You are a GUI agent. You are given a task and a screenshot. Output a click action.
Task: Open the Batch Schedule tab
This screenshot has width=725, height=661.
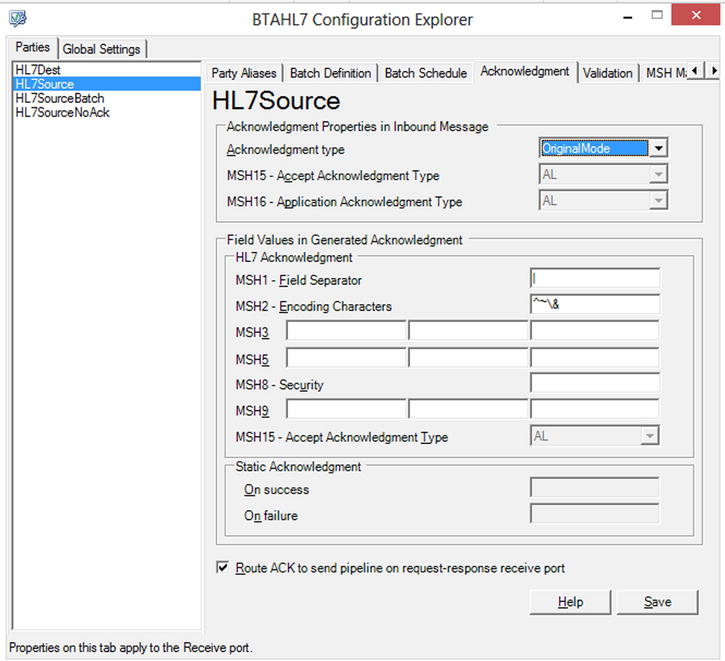pyautogui.click(x=426, y=73)
